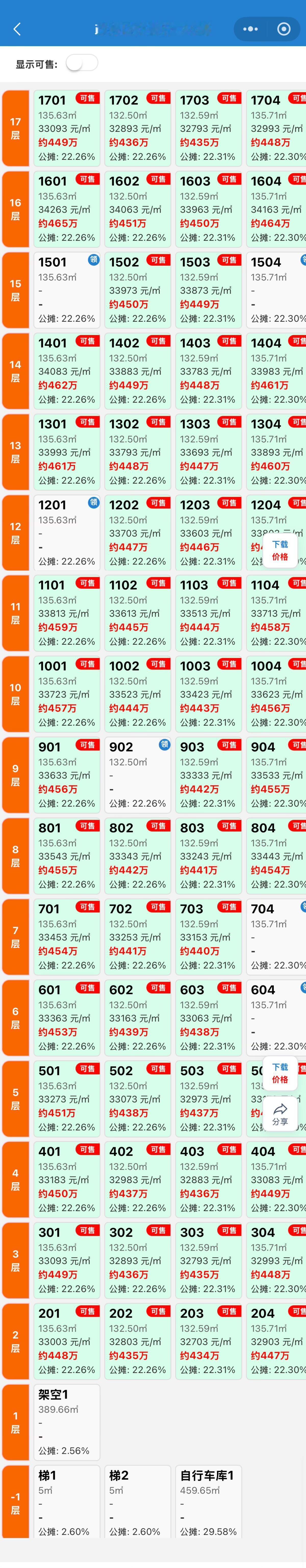Click 33973 元/㎡ on unit 1502

(x=135, y=290)
